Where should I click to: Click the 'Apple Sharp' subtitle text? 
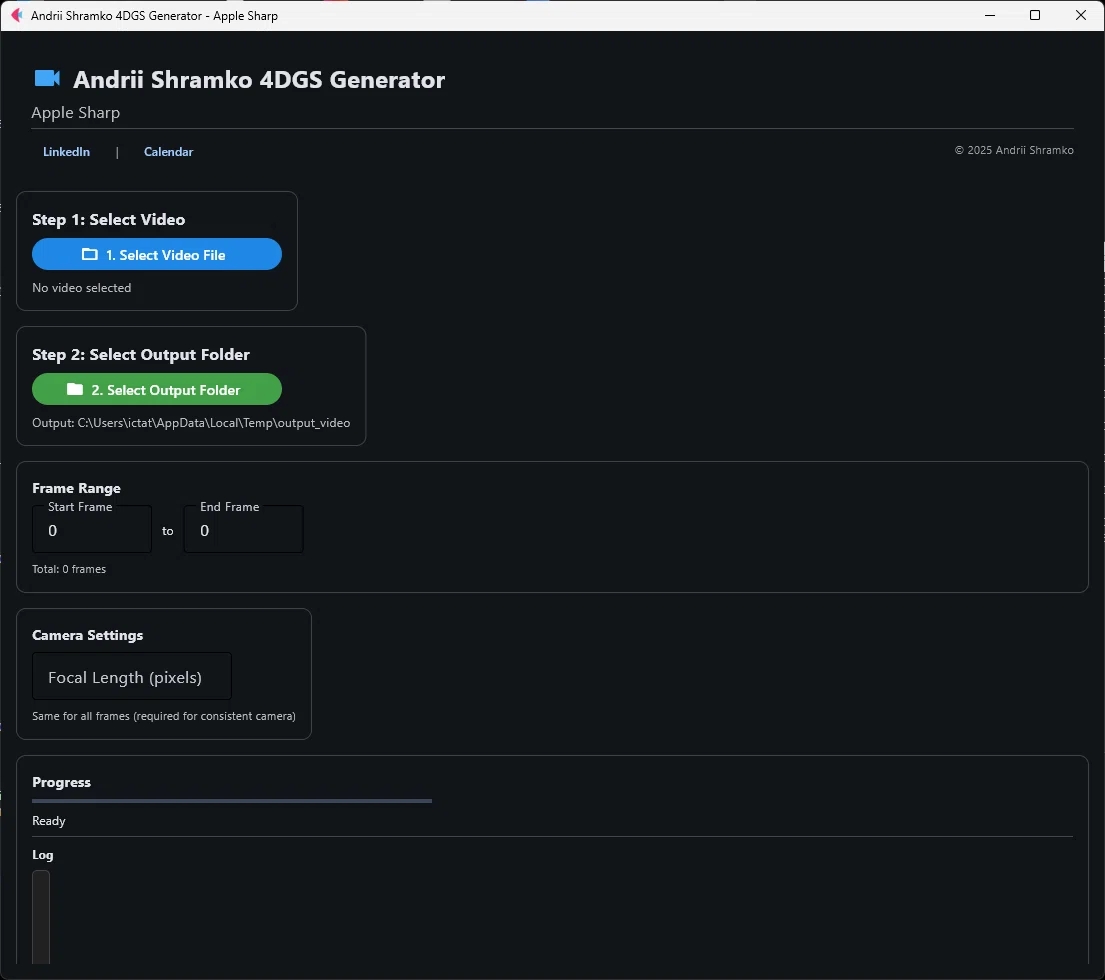(x=75, y=113)
